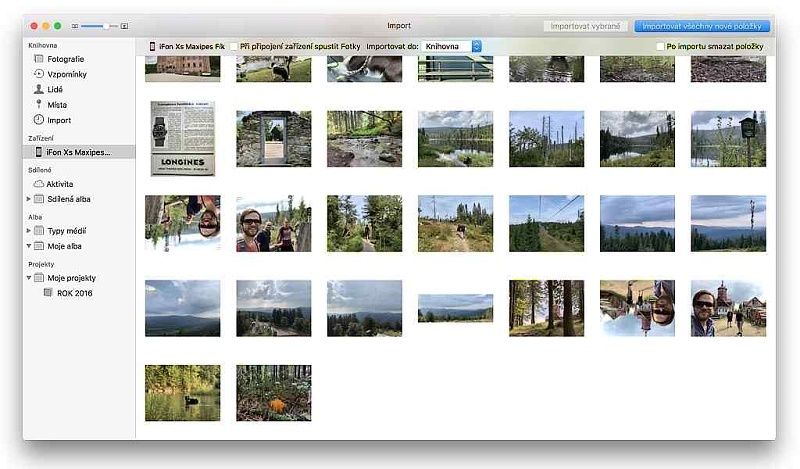Click the iFon Xs Maxipes Fík toolbar label

coord(192,46)
